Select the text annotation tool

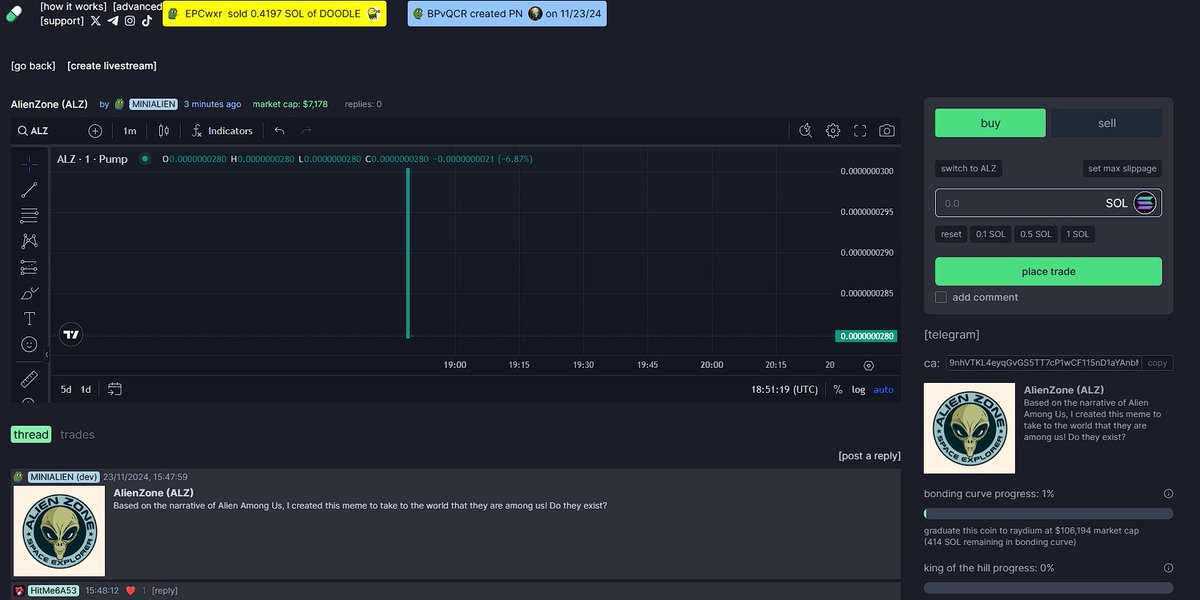[x=29, y=318]
